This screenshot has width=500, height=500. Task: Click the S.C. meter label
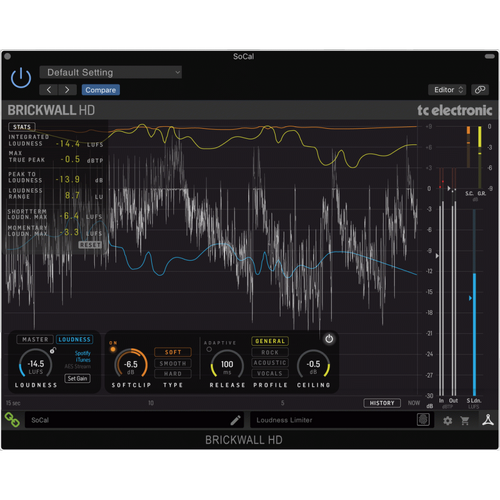tap(469, 193)
